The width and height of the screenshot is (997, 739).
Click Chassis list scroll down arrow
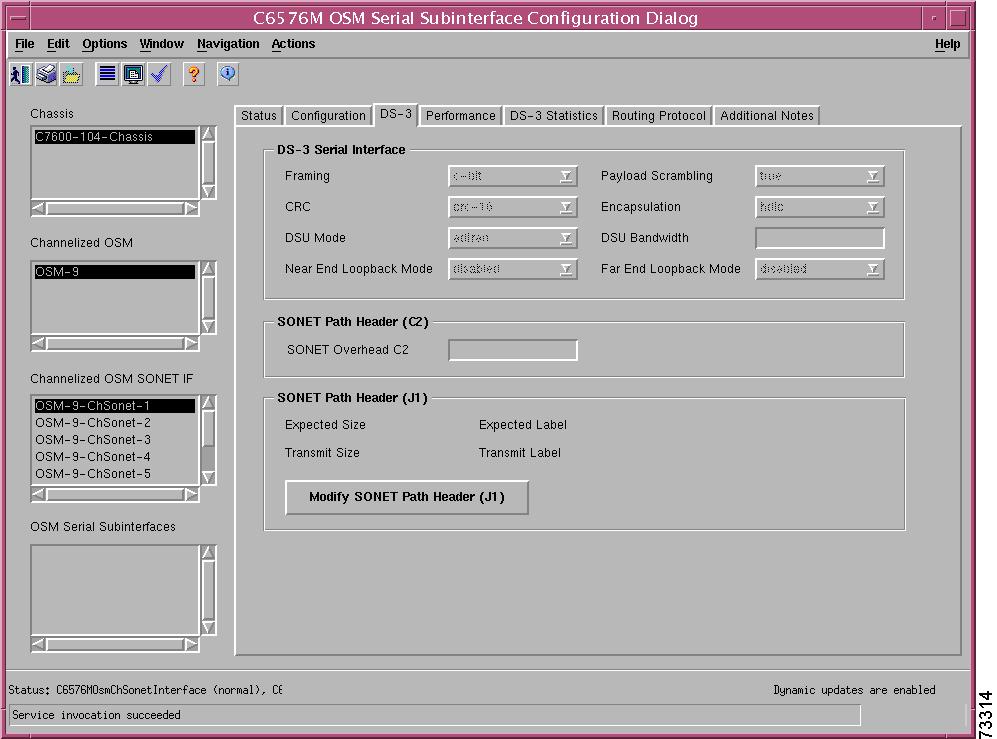click(x=208, y=191)
